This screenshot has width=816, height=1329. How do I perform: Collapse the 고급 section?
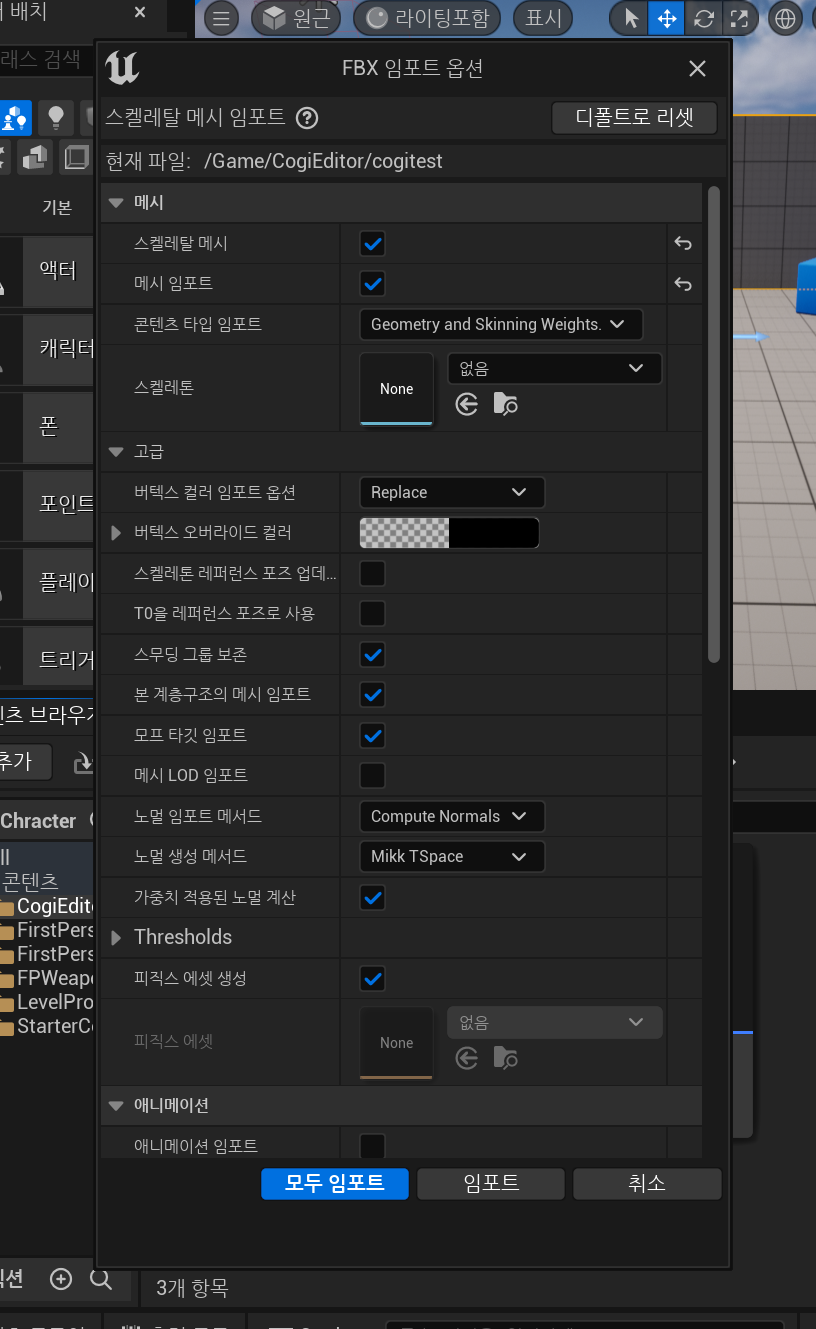pyautogui.click(x=116, y=452)
